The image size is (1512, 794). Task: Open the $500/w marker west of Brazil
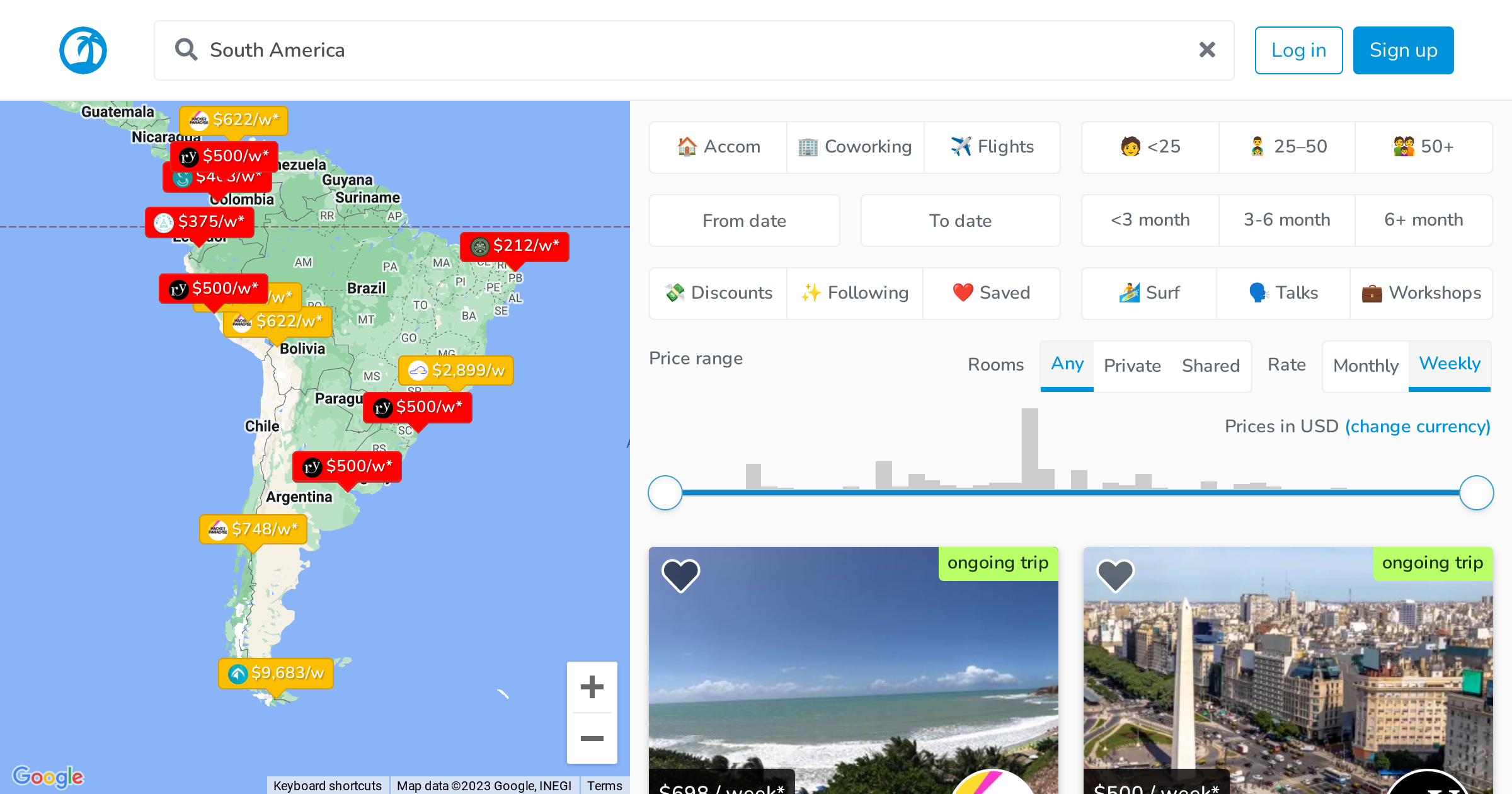point(214,289)
